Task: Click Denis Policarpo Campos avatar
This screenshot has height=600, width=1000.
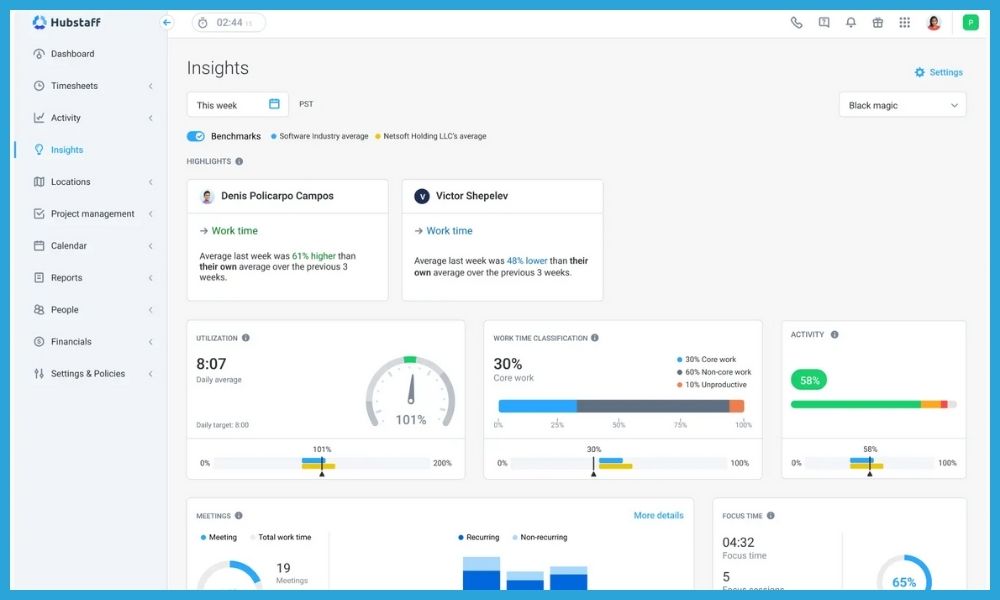Action: tap(207, 196)
